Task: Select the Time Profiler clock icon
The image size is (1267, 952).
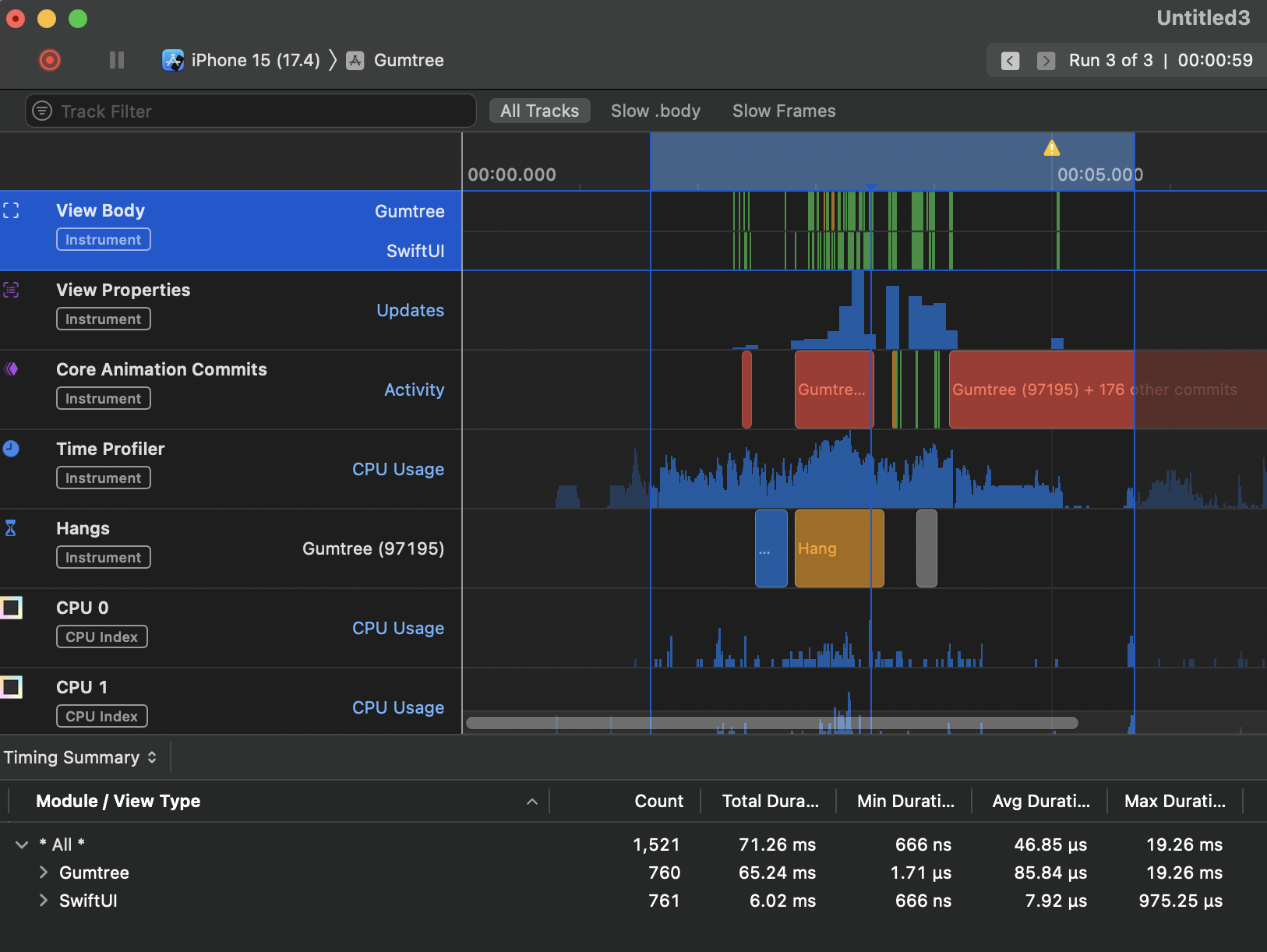Action: [x=11, y=449]
